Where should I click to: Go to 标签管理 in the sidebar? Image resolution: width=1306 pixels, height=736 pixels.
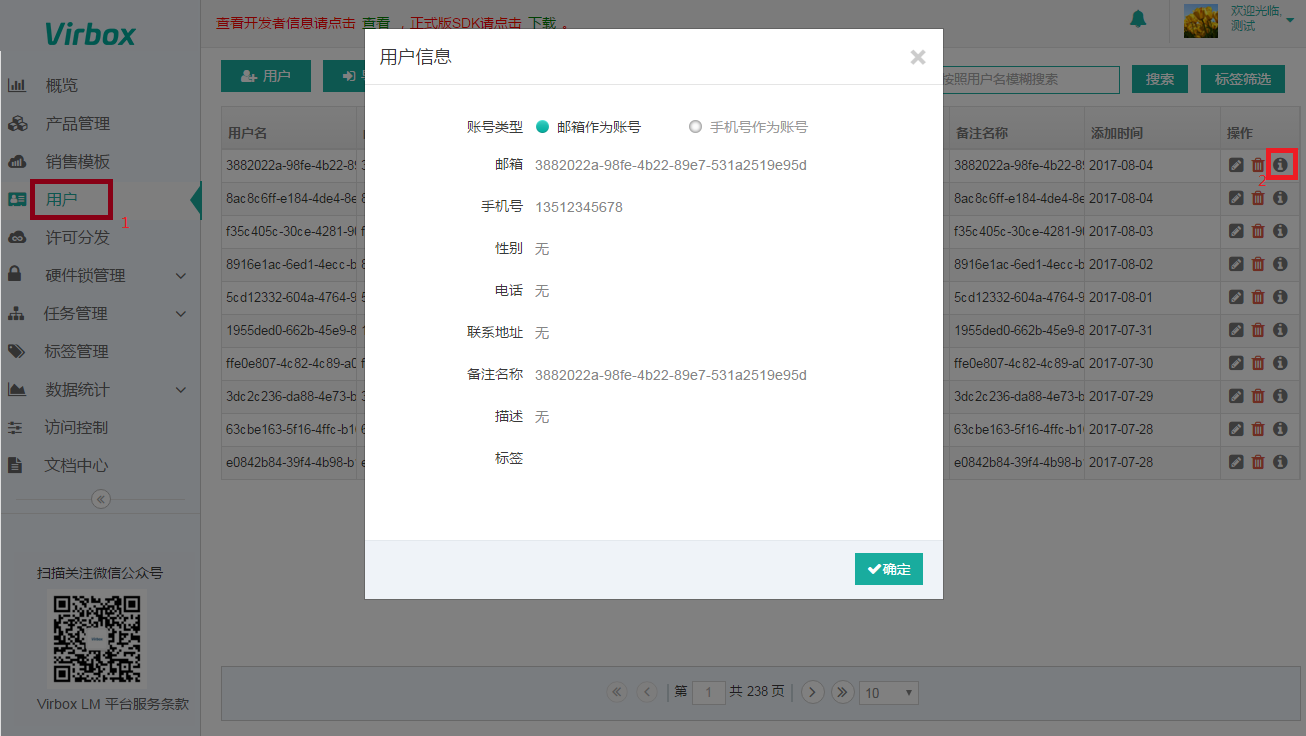point(76,351)
